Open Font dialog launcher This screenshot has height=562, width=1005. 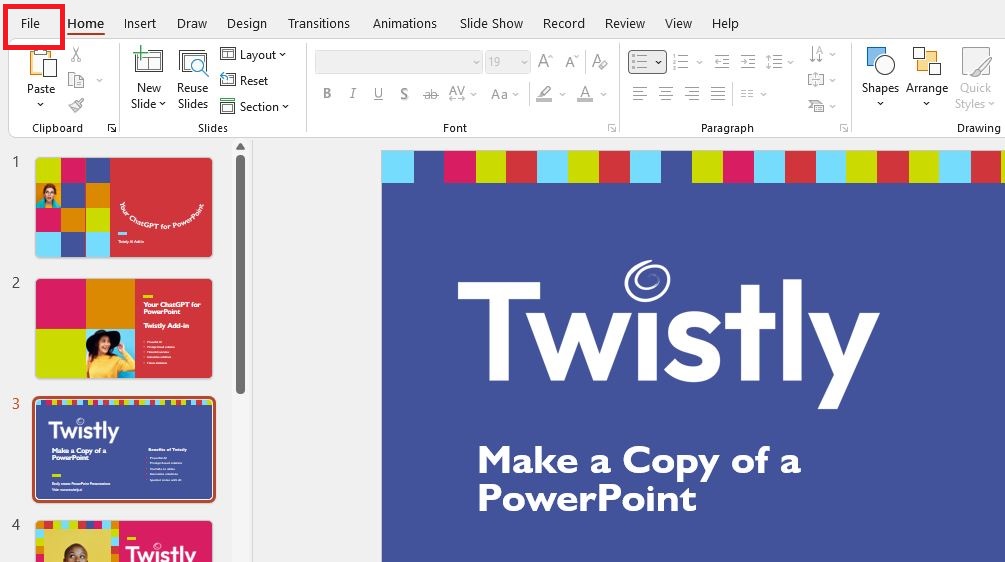[612, 128]
